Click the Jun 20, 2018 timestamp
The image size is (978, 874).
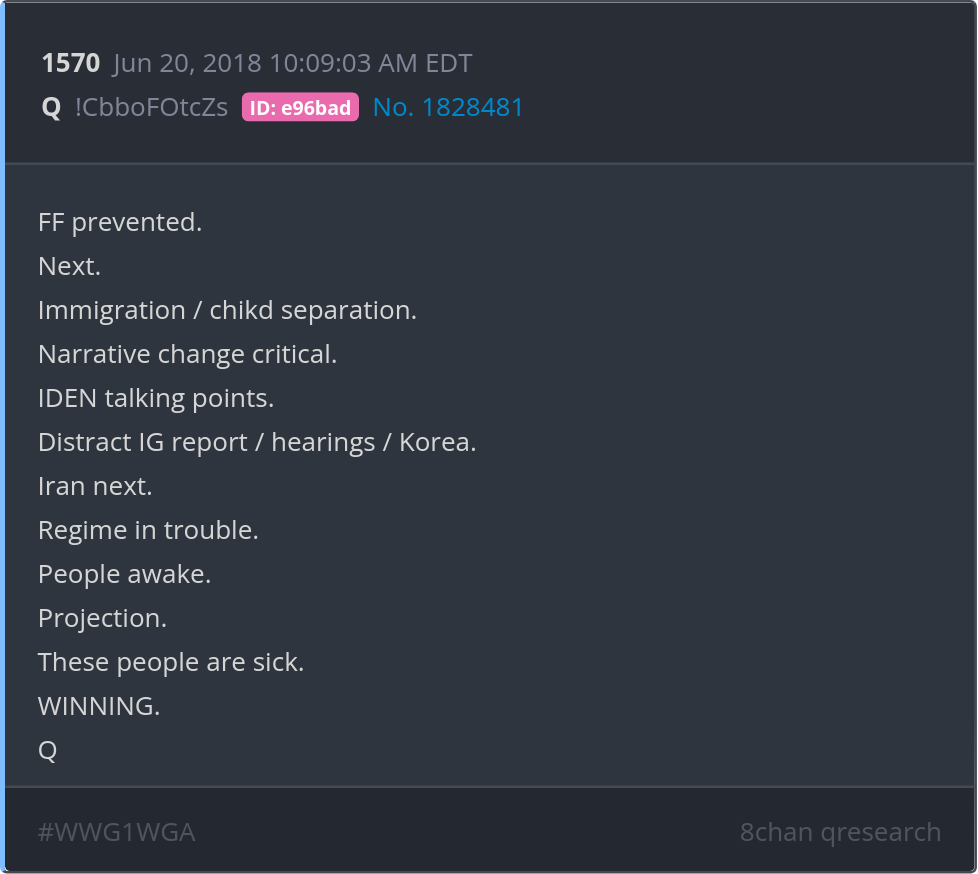(x=292, y=64)
